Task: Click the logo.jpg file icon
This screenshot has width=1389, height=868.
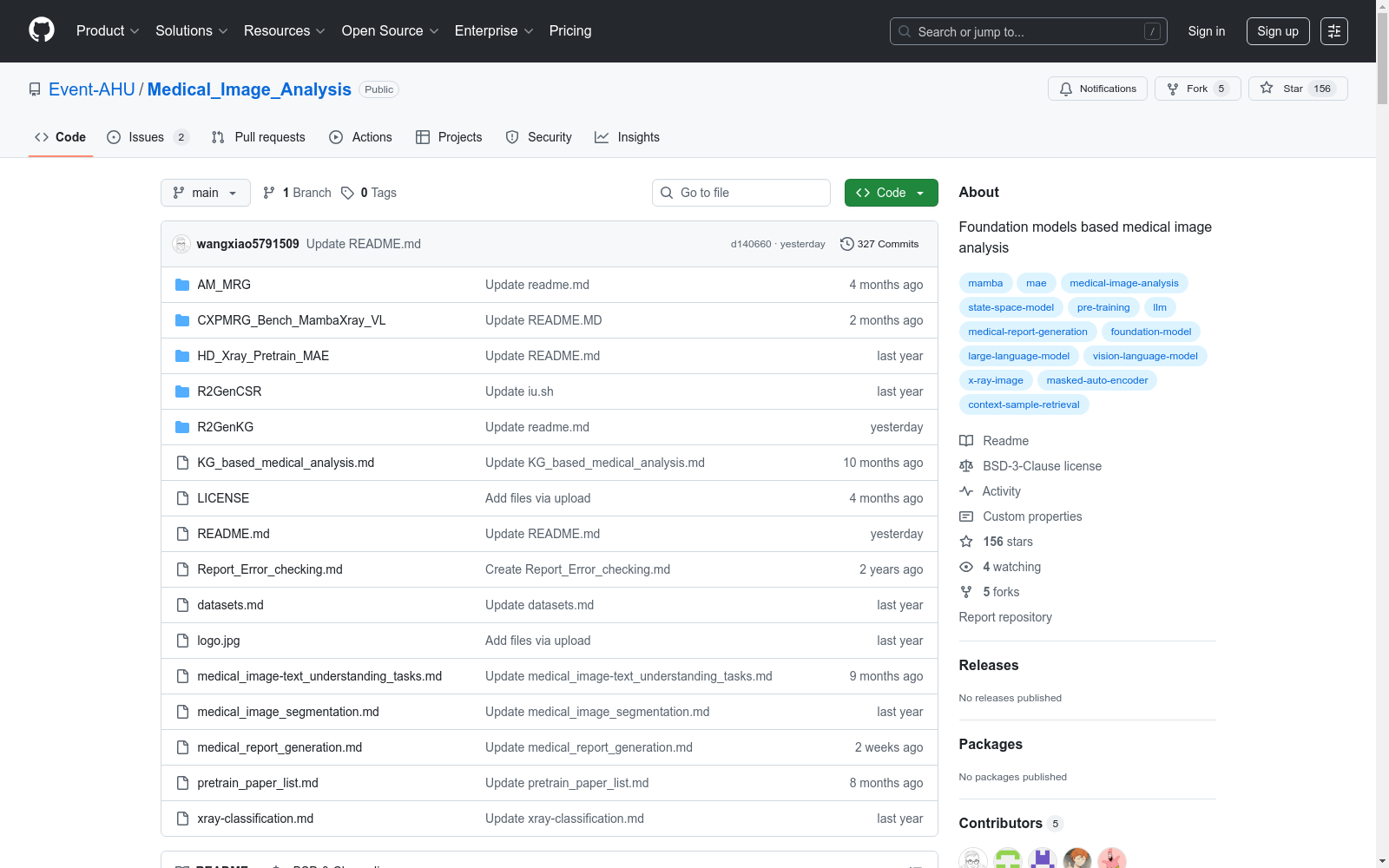Action: [182, 641]
